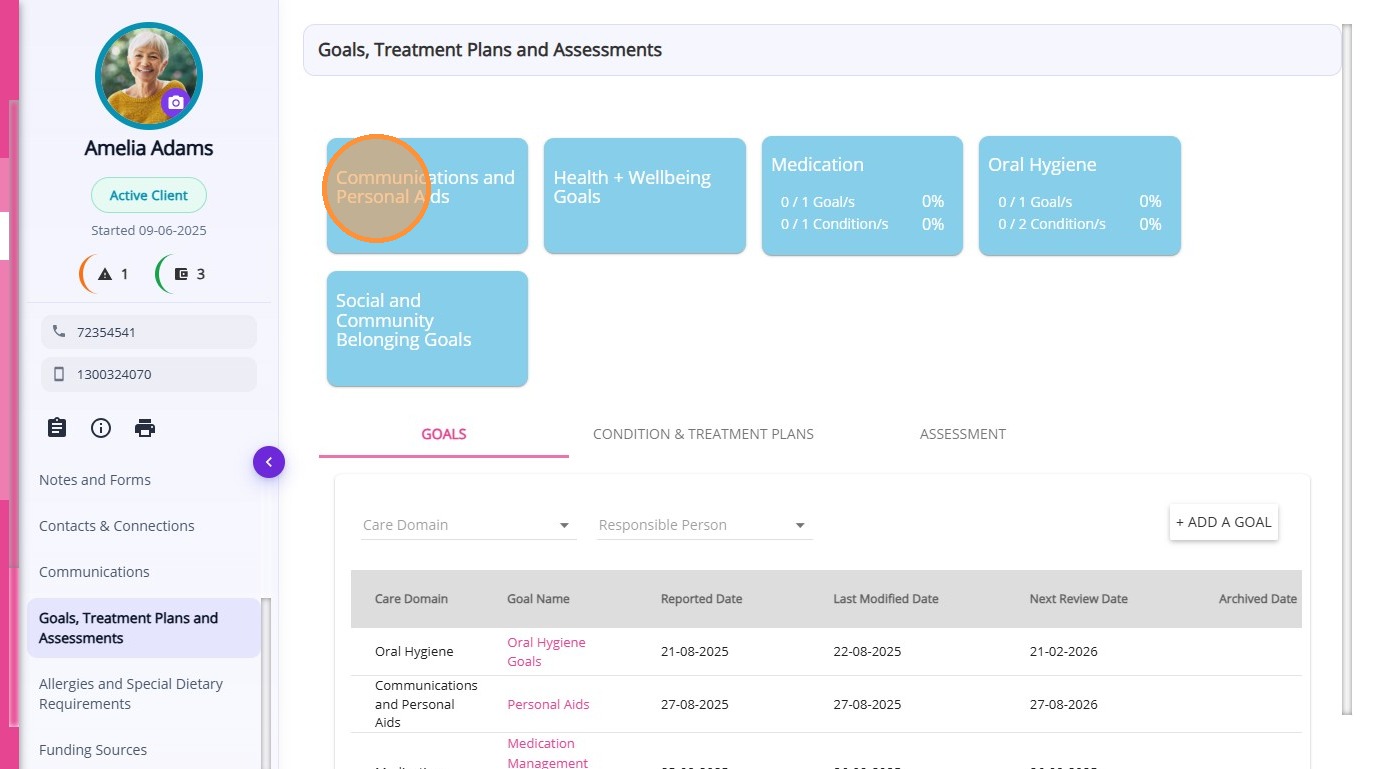Expand the Care Domain dropdown
Screen dimensions: 1376x769
pyautogui.click(x=468, y=525)
